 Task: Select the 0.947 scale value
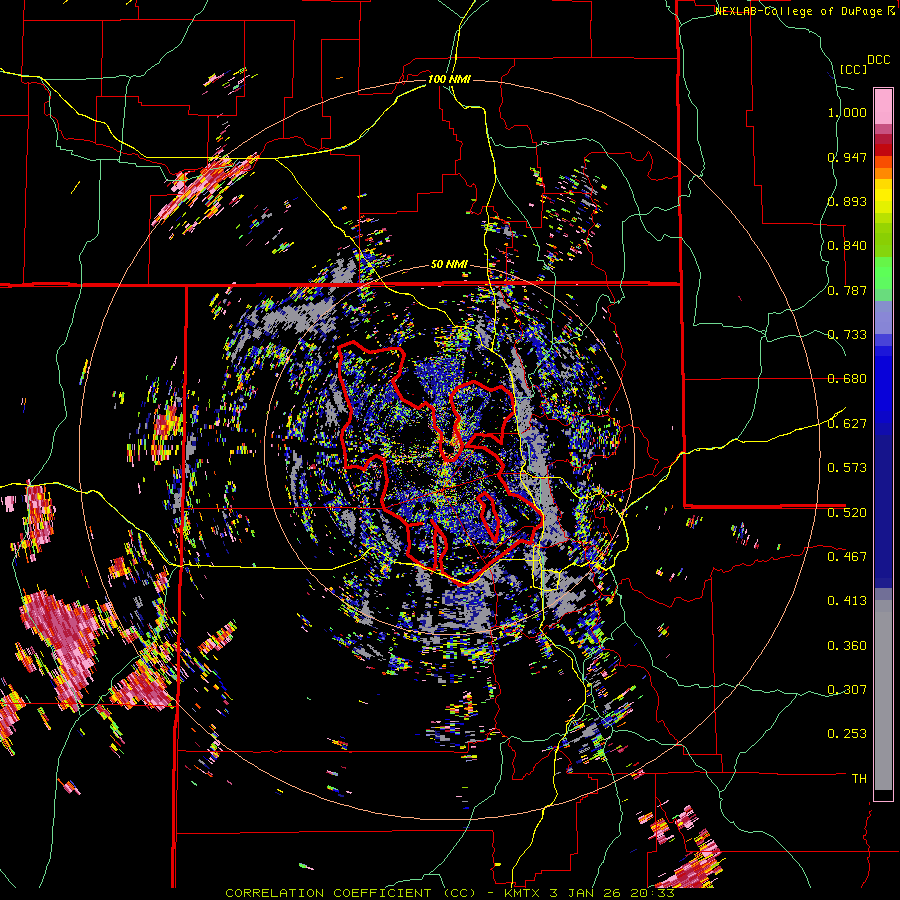point(847,157)
